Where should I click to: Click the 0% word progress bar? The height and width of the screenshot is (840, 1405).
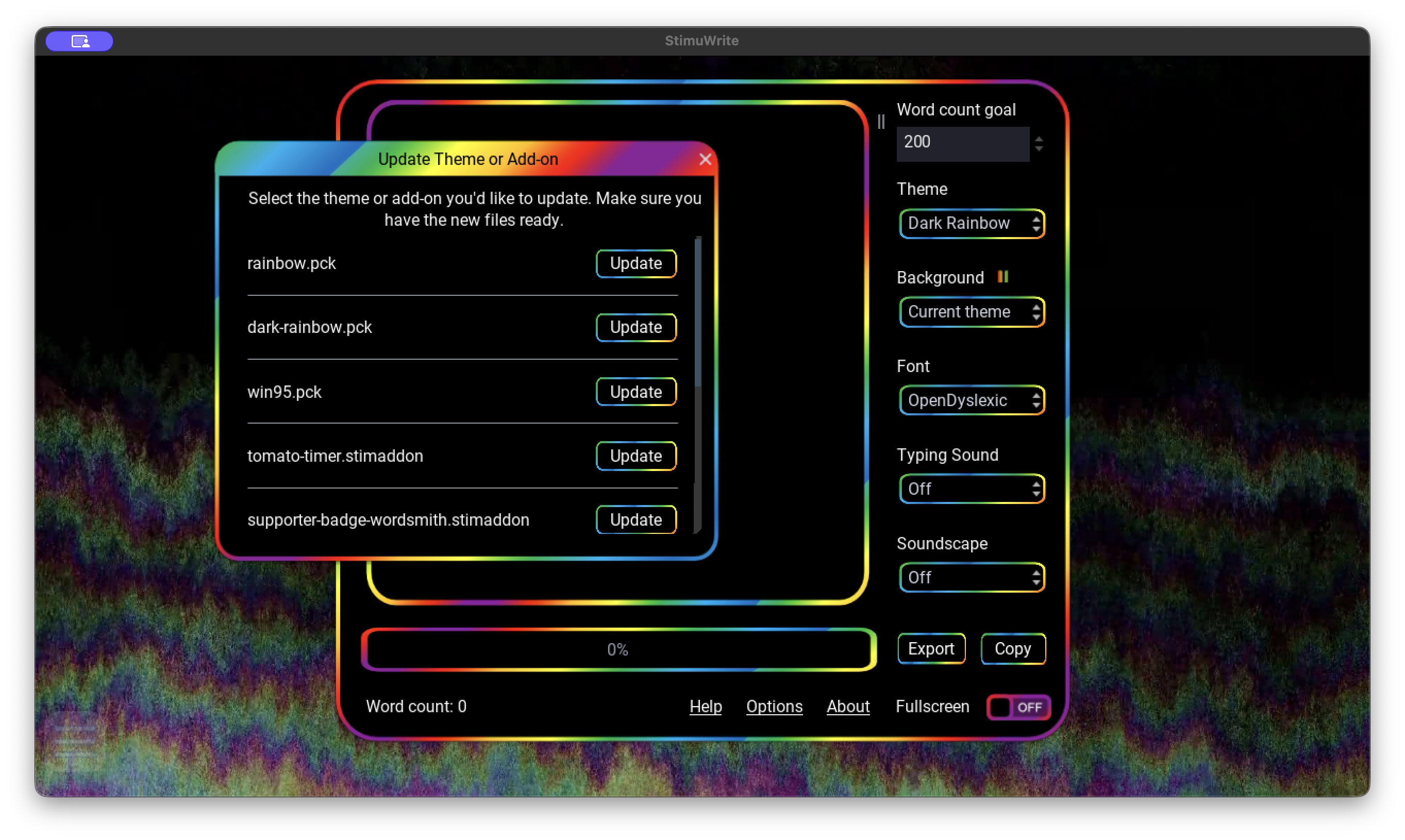click(618, 649)
